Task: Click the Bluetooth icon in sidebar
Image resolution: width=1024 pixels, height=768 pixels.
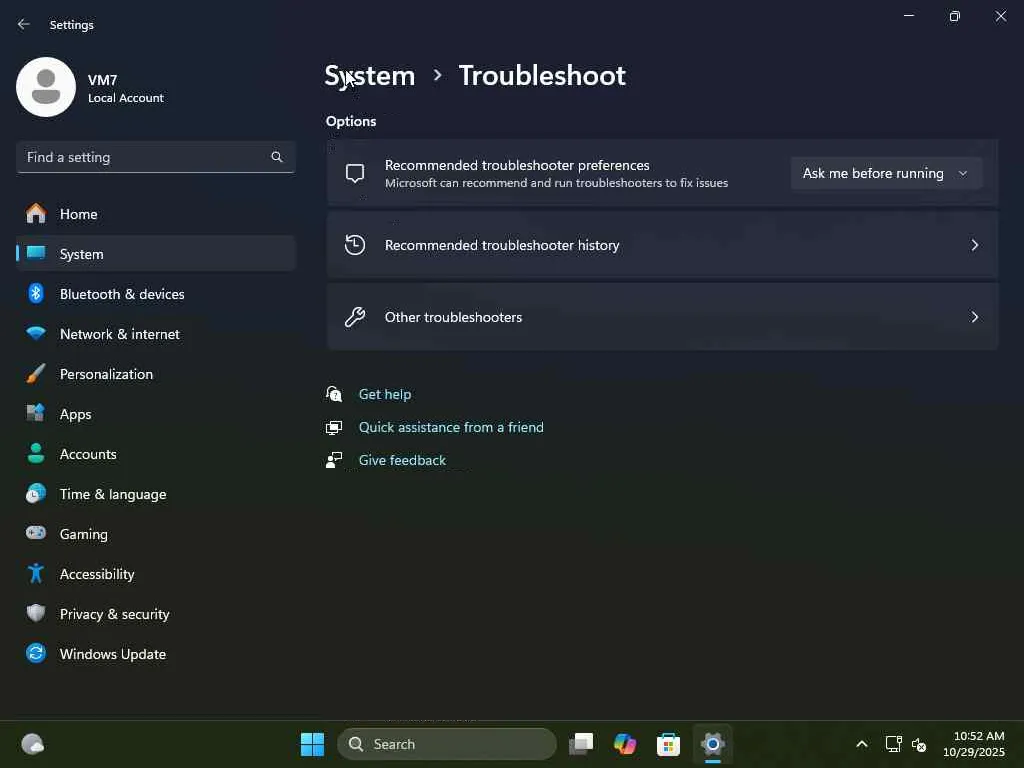Action: pyautogui.click(x=36, y=293)
